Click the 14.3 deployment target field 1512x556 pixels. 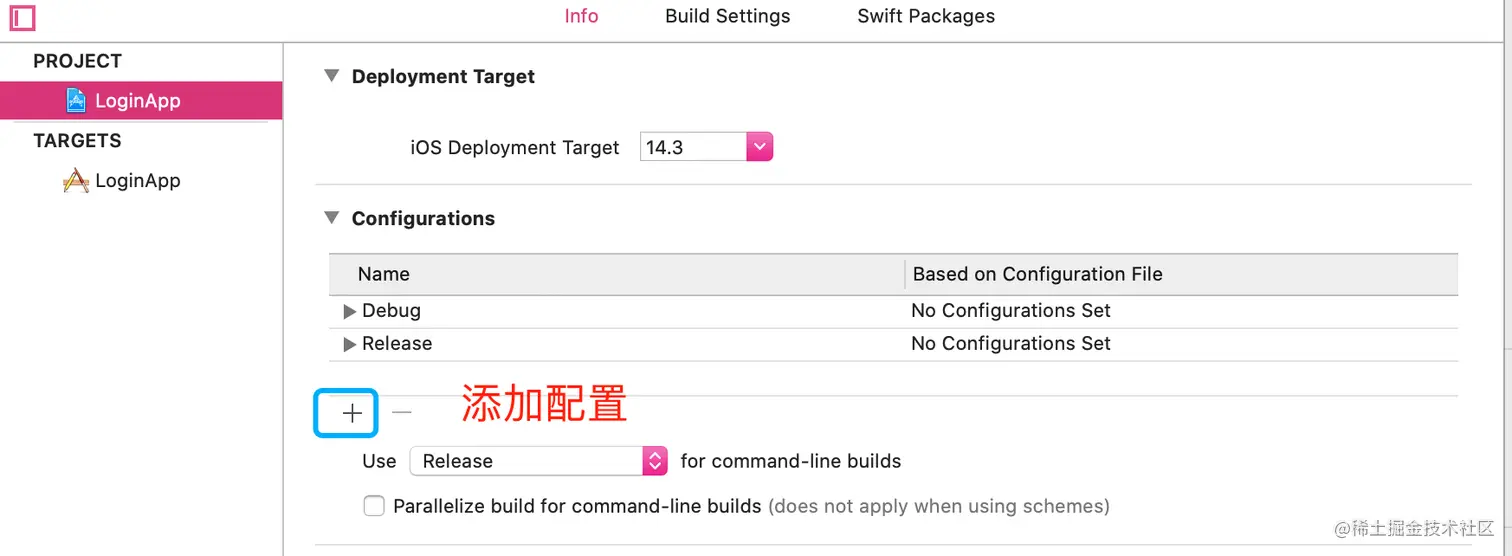[692, 147]
